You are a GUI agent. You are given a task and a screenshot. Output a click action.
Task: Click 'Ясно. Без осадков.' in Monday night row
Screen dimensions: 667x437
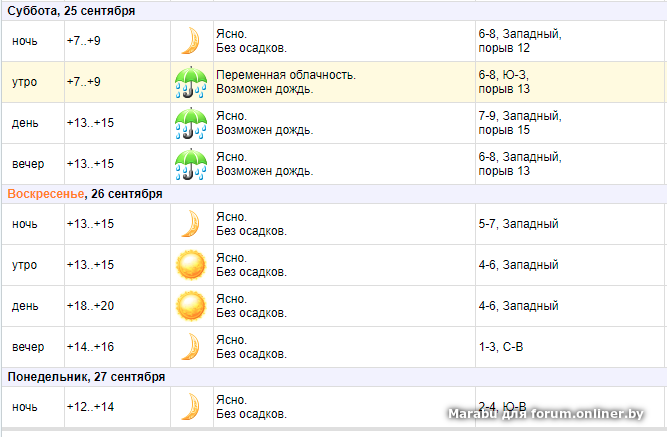tap(251, 407)
